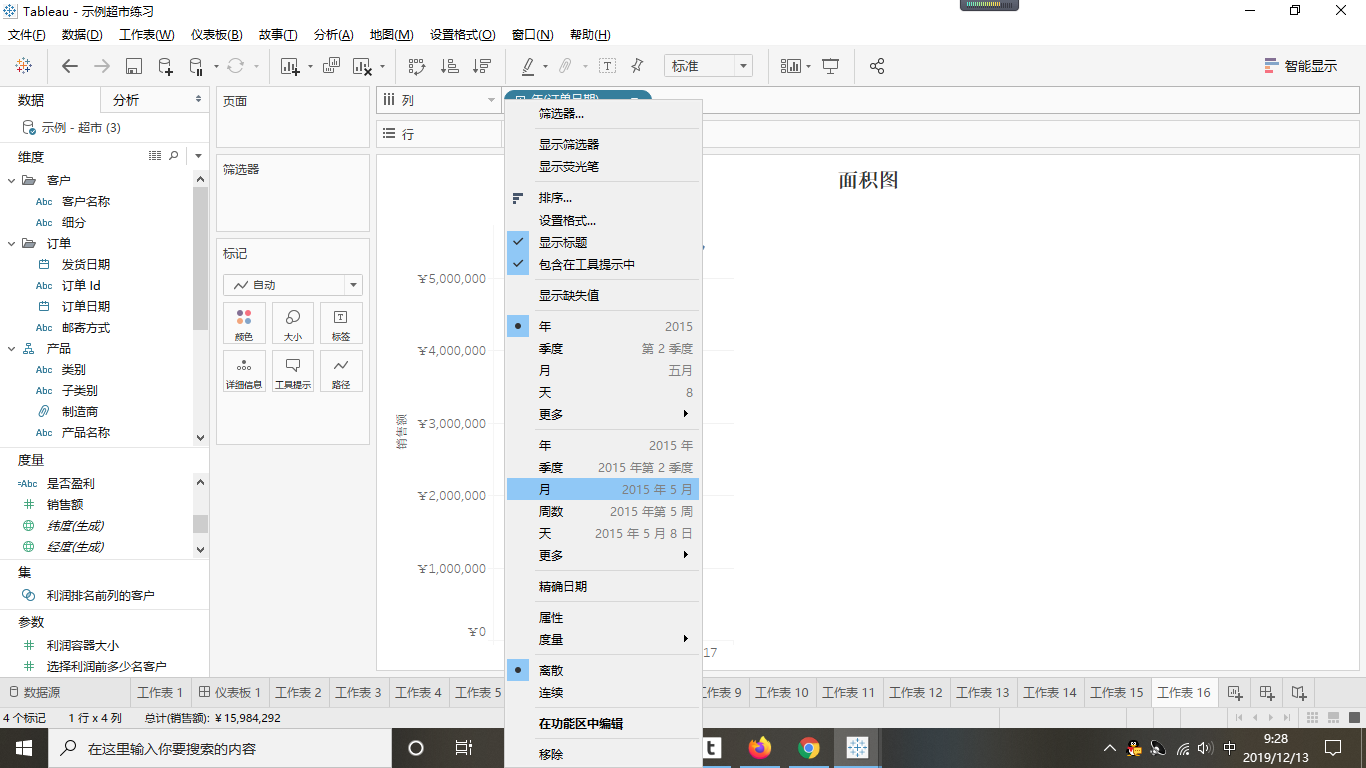Add new story tab icon
1366x768 pixels.
tap(1299, 692)
